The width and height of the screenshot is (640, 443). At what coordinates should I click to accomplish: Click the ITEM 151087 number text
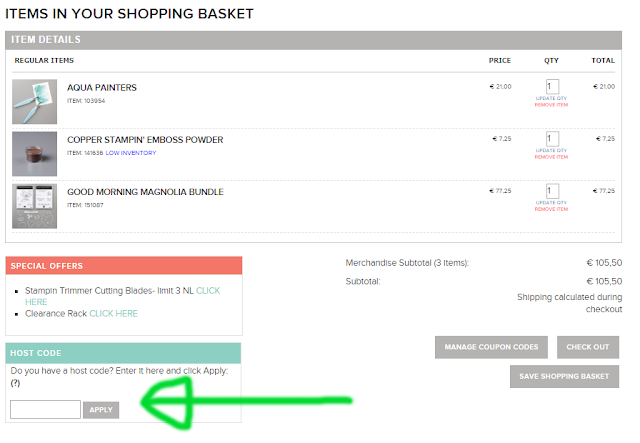pyautogui.click(x=85, y=205)
